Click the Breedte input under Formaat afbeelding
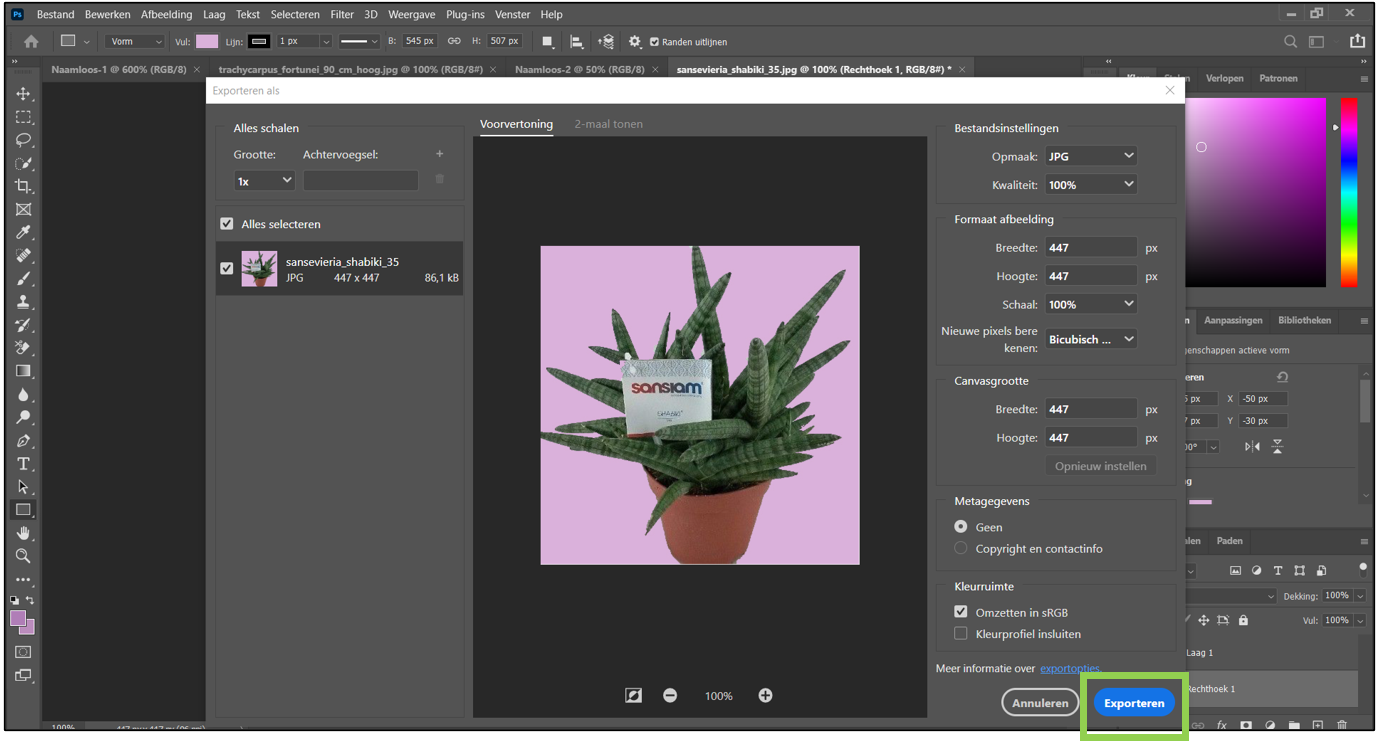The height and width of the screenshot is (742, 1393). click(x=1090, y=248)
